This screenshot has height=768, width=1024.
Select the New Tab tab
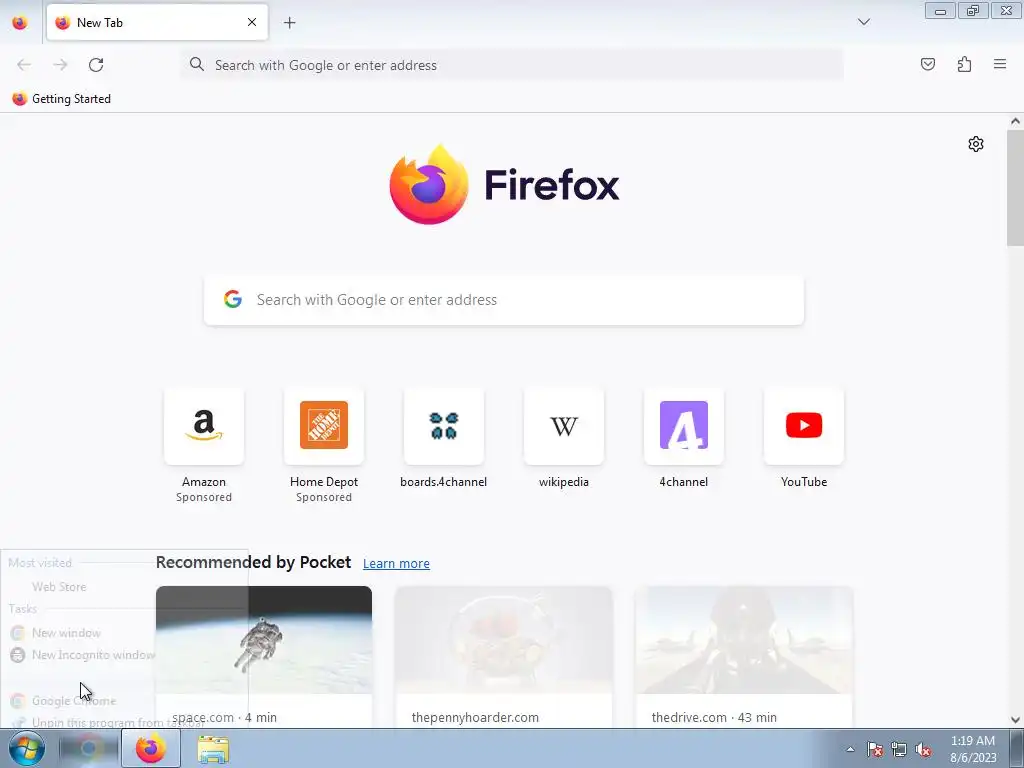click(157, 22)
